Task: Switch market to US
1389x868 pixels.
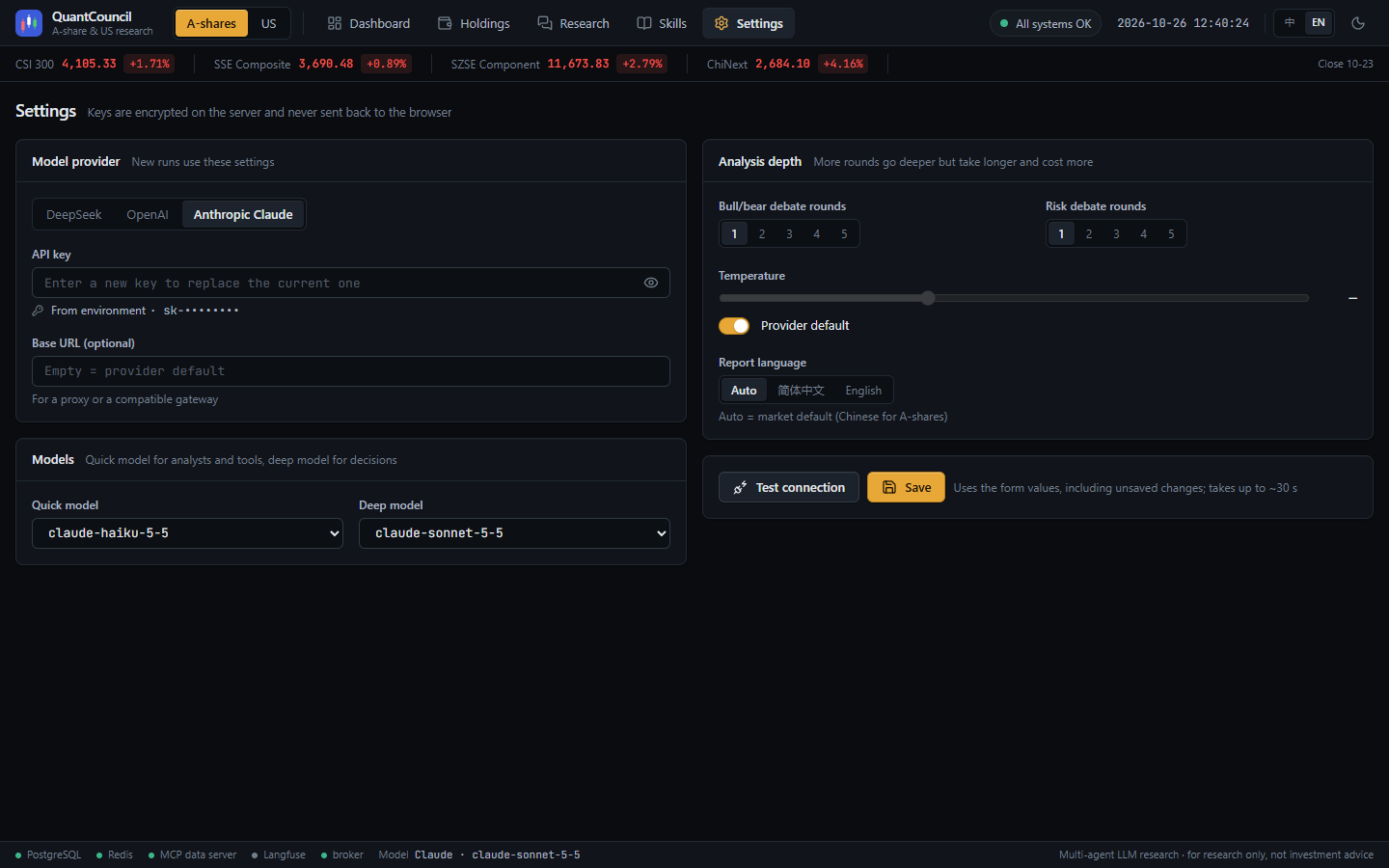Action: pos(268,23)
